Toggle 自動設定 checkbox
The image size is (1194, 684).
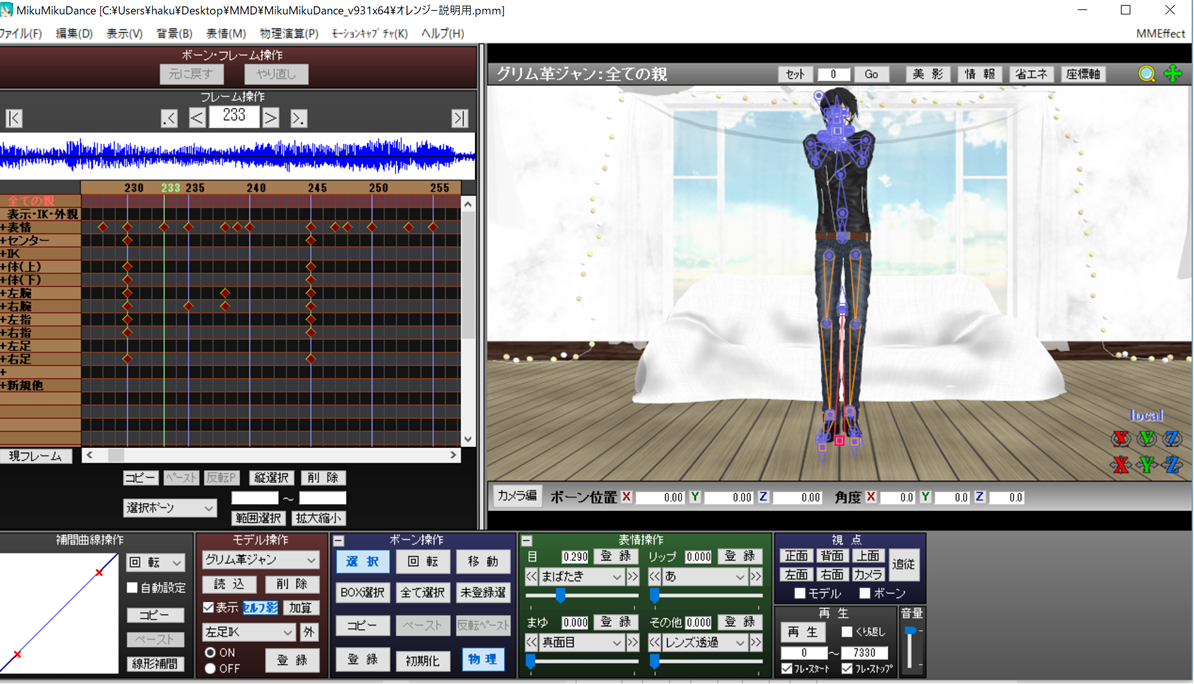[132, 587]
